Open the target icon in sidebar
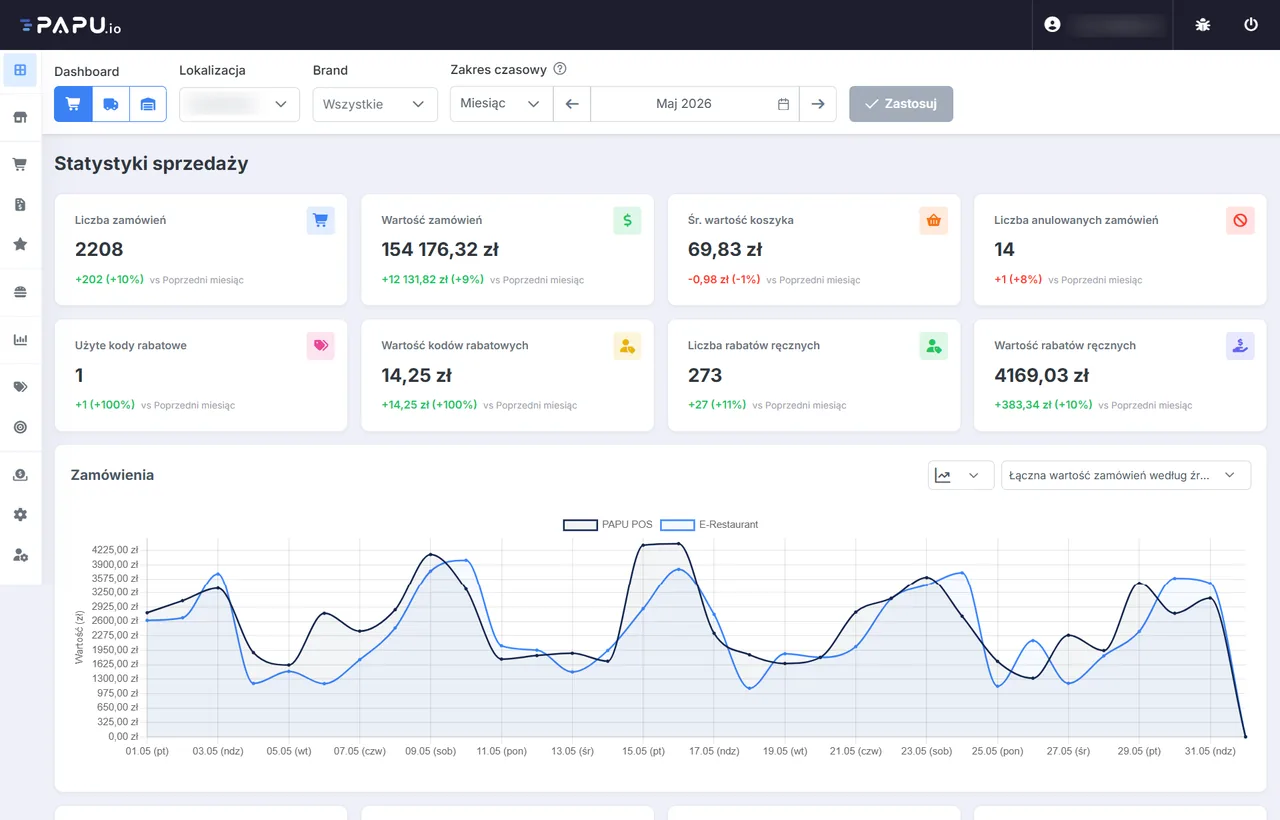Viewport: 1280px width, 820px height. (20, 427)
